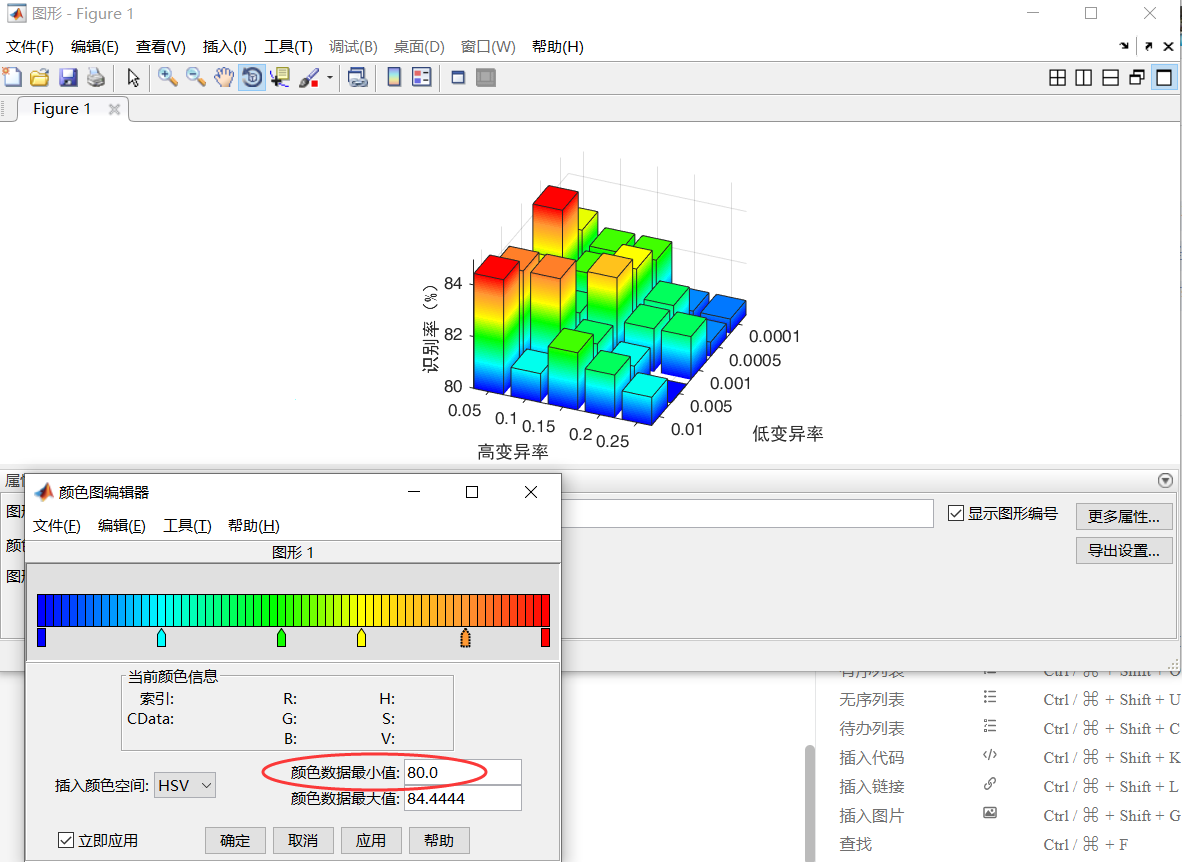Select the Data Cursor tool
The width and height of the screenshot is (1182, 862).
tap(280, 78)
